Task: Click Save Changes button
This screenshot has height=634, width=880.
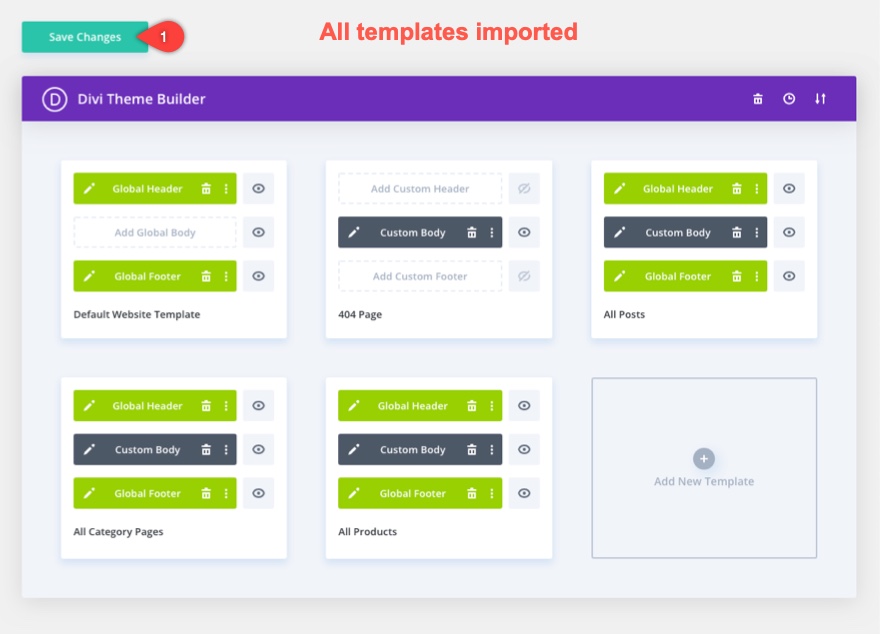Action: point(85,37)
